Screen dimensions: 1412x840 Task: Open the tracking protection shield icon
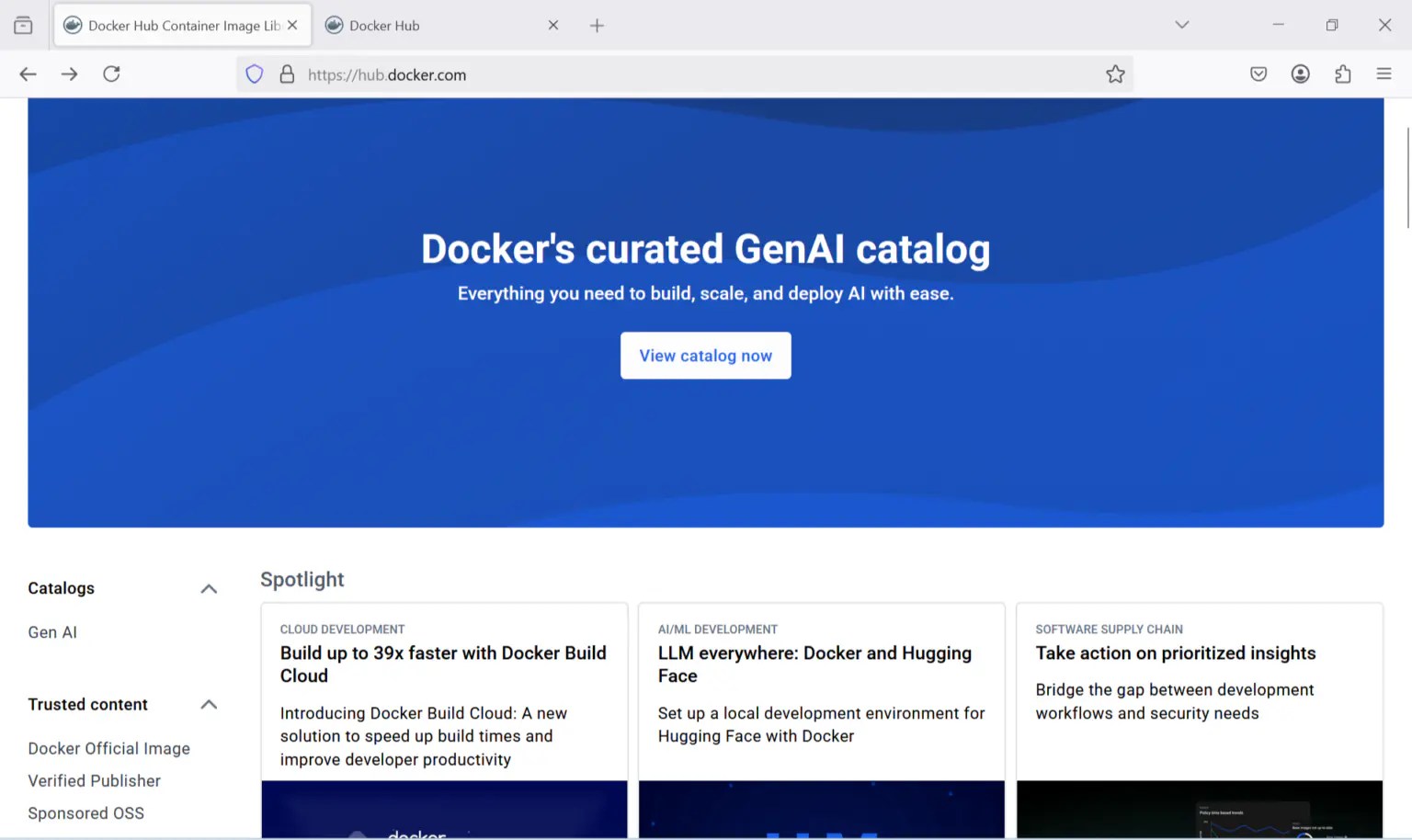pyautogui.click(x=255, y=74)
